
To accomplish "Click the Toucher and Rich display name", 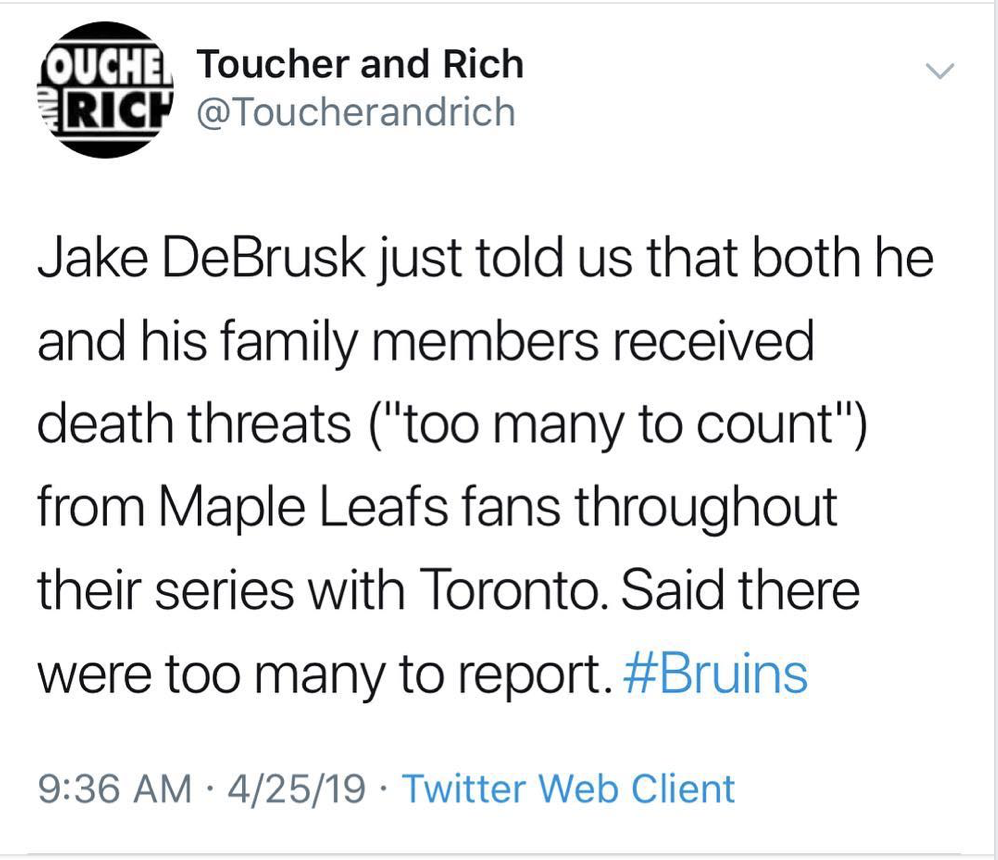I will pos(360,65).
